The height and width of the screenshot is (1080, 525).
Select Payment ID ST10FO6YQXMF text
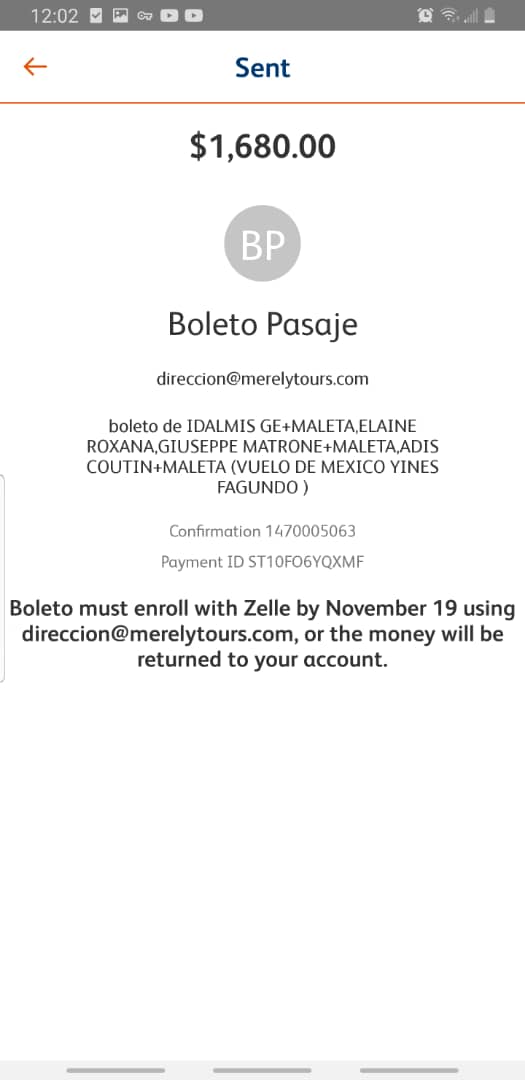[262, 562]
